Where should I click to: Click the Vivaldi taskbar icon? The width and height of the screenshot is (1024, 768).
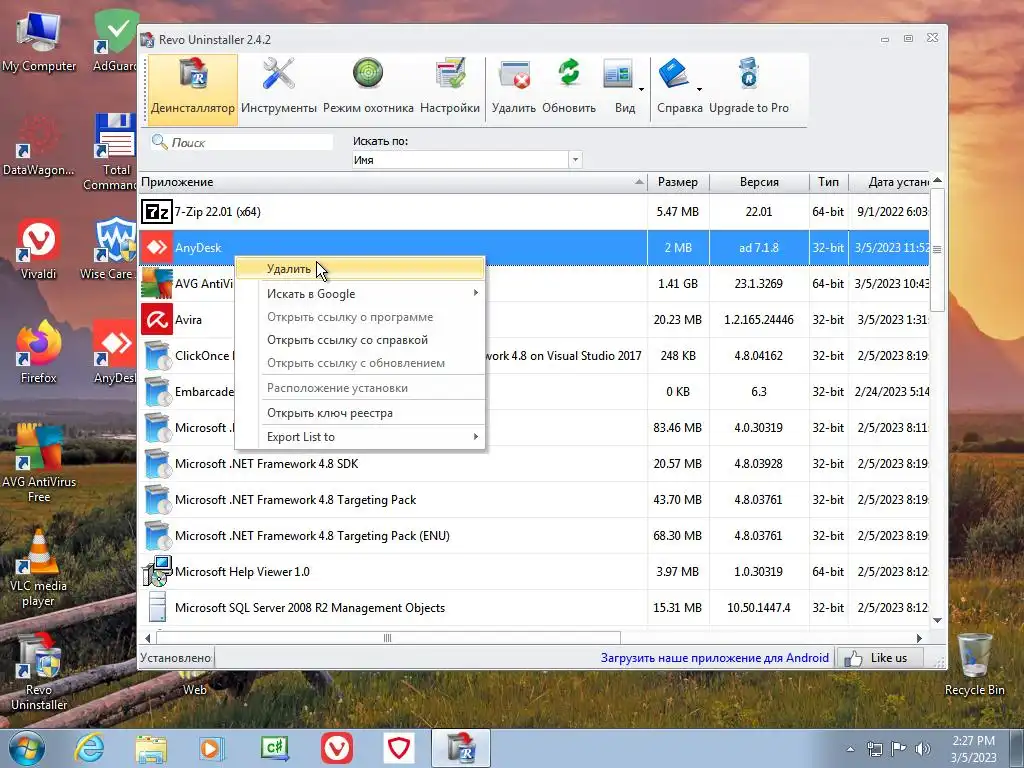point(337,748)
